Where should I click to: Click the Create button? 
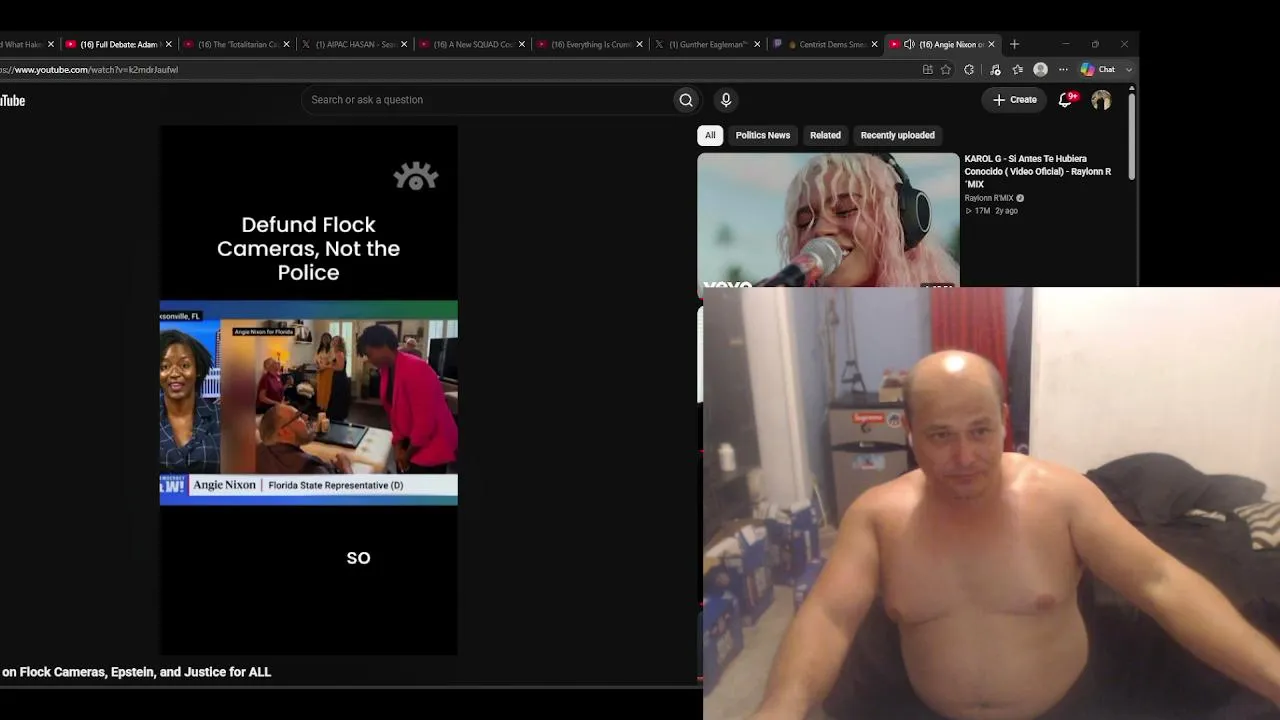(1014, 100)
